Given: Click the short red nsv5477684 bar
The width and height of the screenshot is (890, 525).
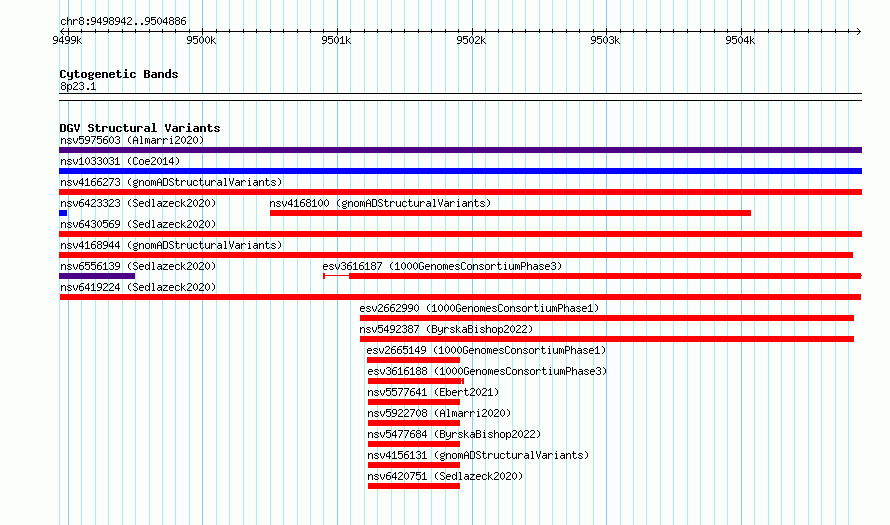Looking at the screenshot, I should pos(414,444).
